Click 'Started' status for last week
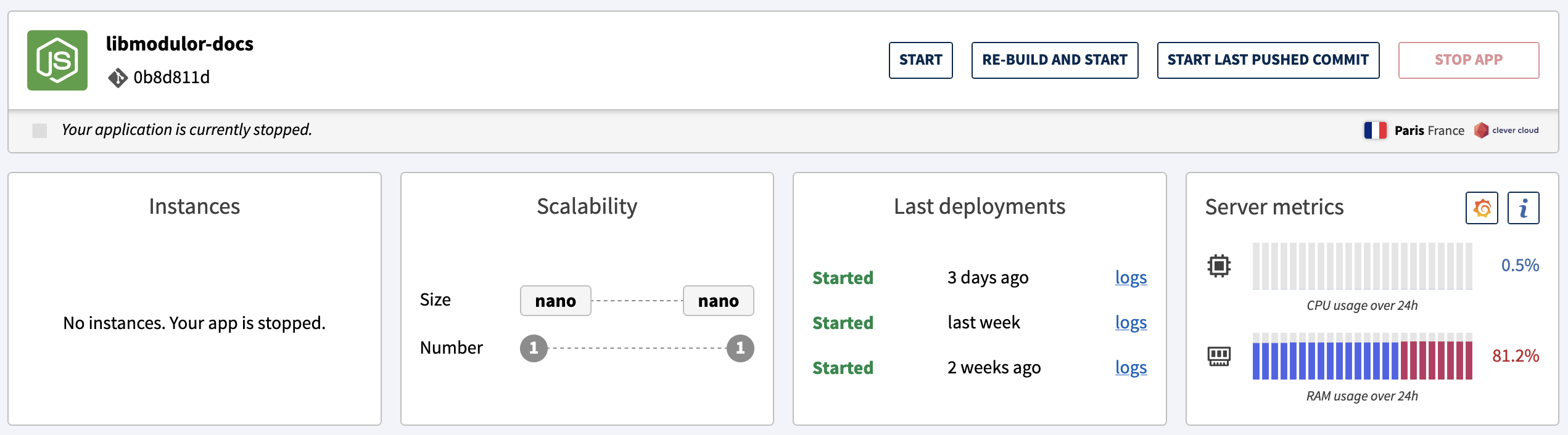The image size is (1568, 435). click(843, 323)
